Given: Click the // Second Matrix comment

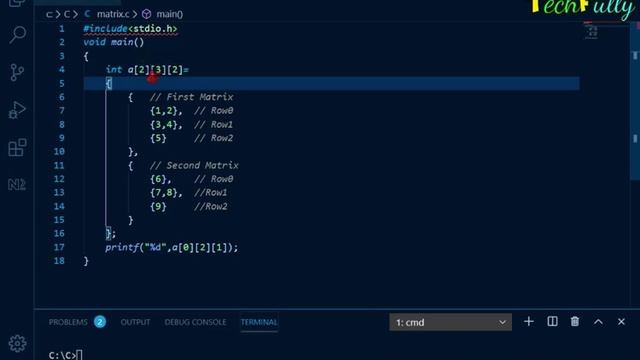Looking at the screenshot, I should (x=194, y=165).
